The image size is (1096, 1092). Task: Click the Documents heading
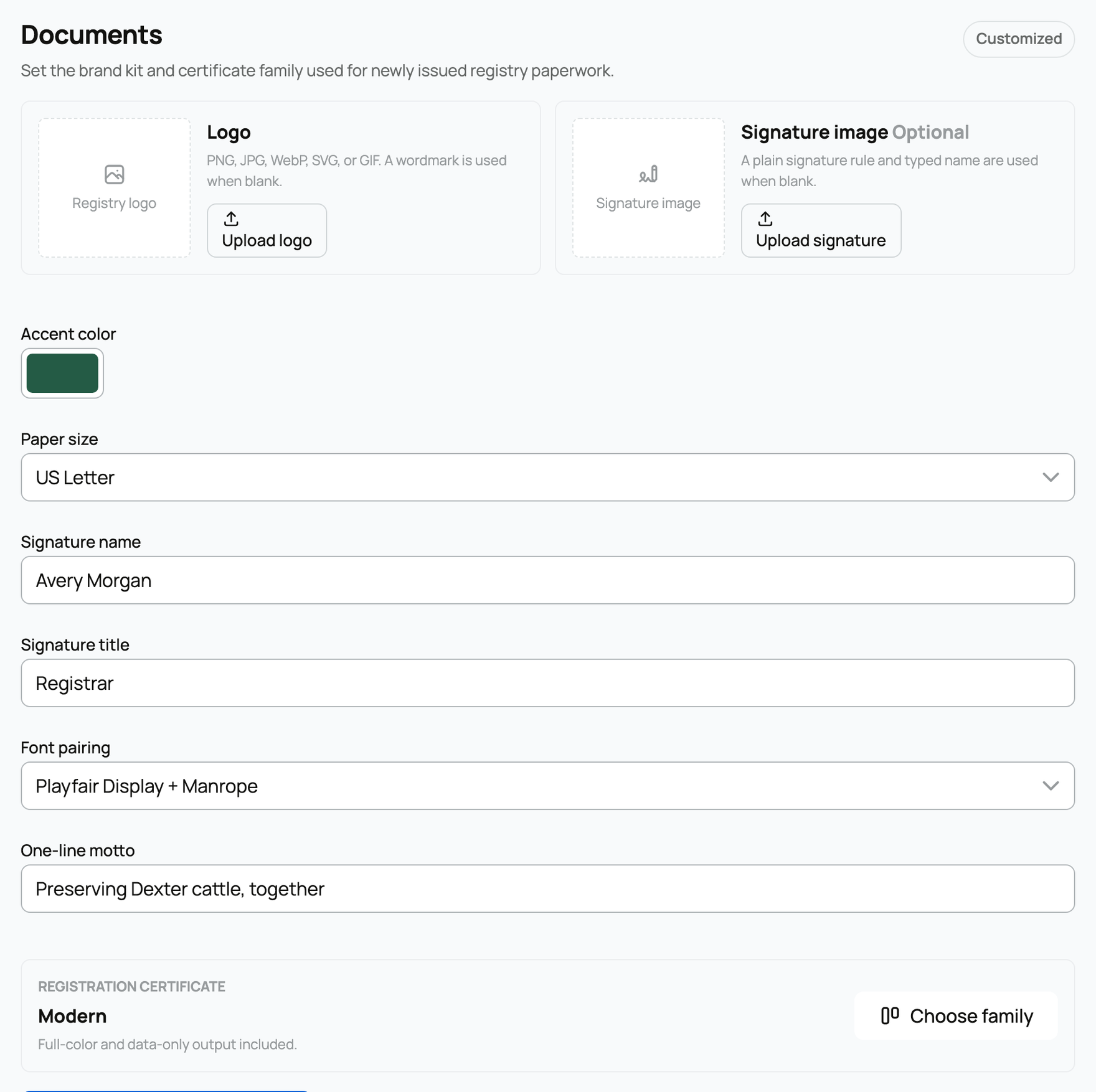click(x=92, y=35)
